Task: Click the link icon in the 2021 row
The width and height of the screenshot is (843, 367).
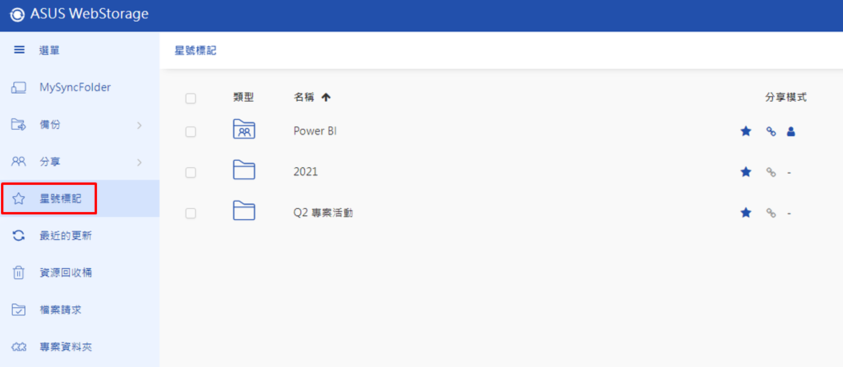Action: click(x=770, y=172)
